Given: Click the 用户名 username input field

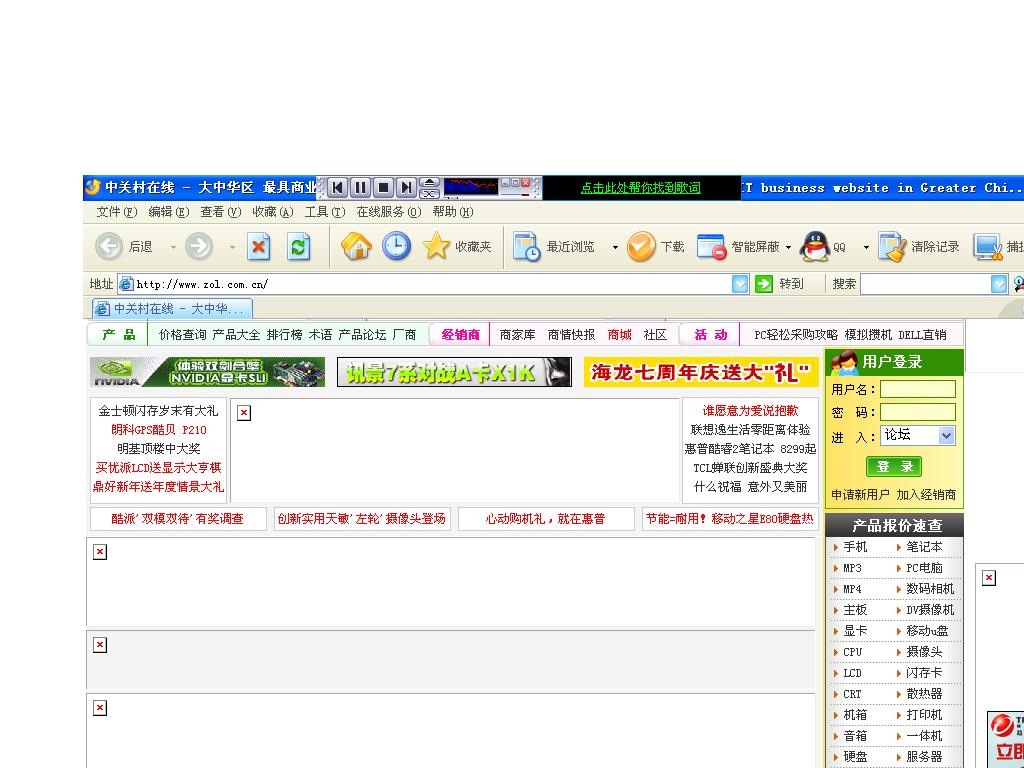Looking at the screenshot, I should (917, 389).
